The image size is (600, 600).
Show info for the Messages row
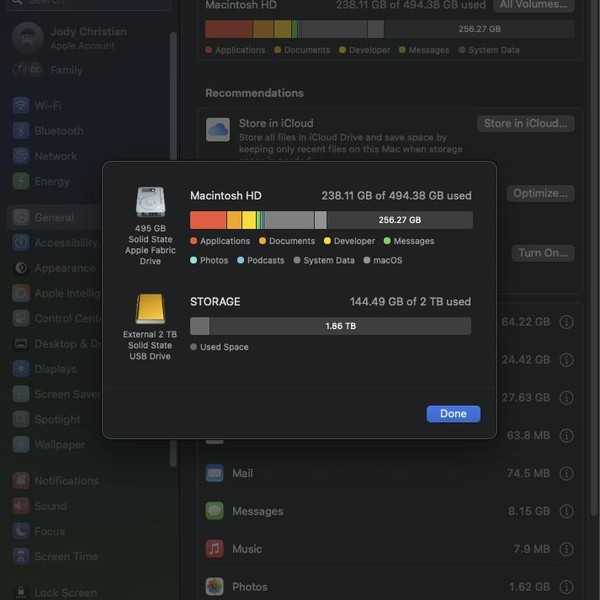566,511
